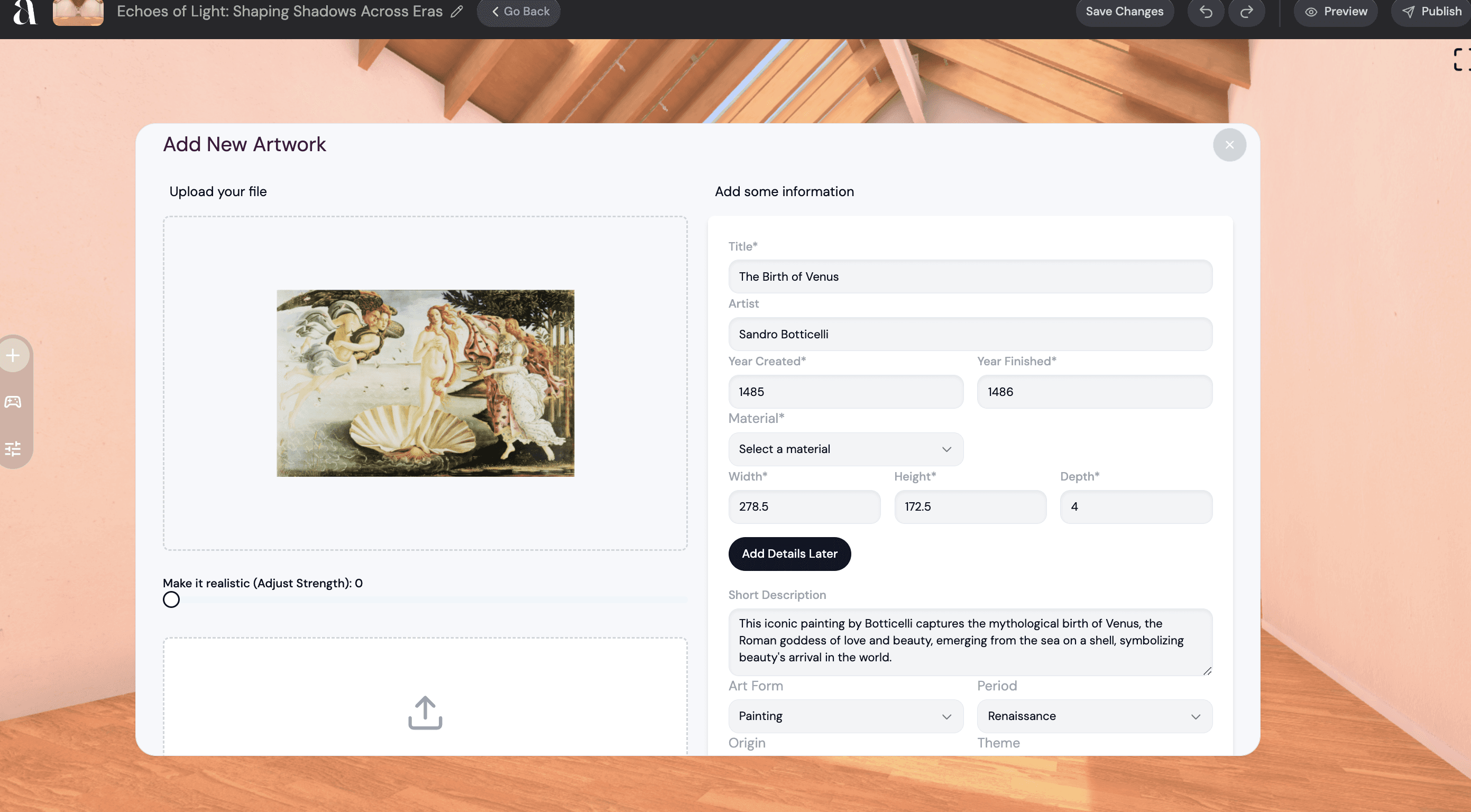Open game controller icon in sidebar
1471x812 pixels.
point(13,402)
